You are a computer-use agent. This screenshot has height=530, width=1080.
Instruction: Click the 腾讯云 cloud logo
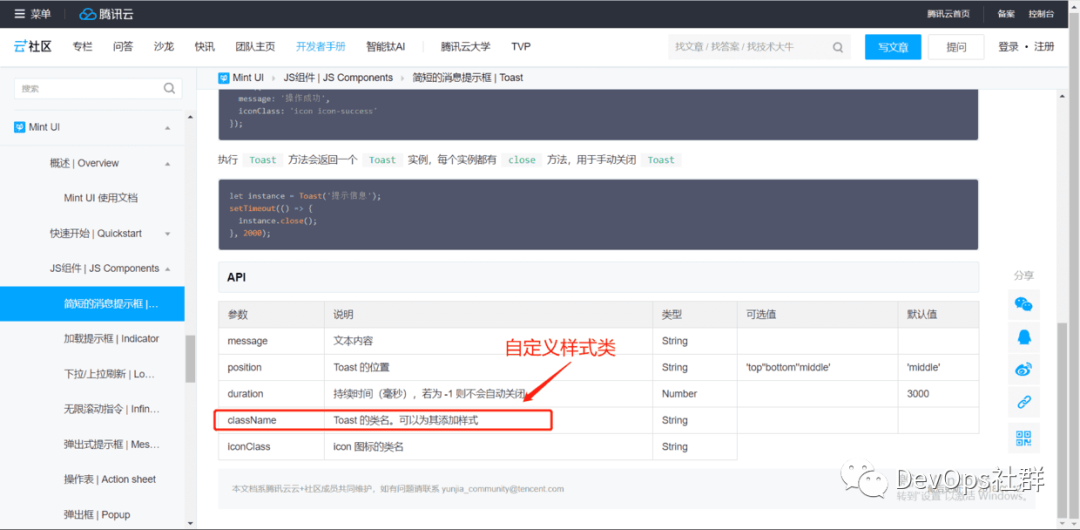(x=107, y=14)
